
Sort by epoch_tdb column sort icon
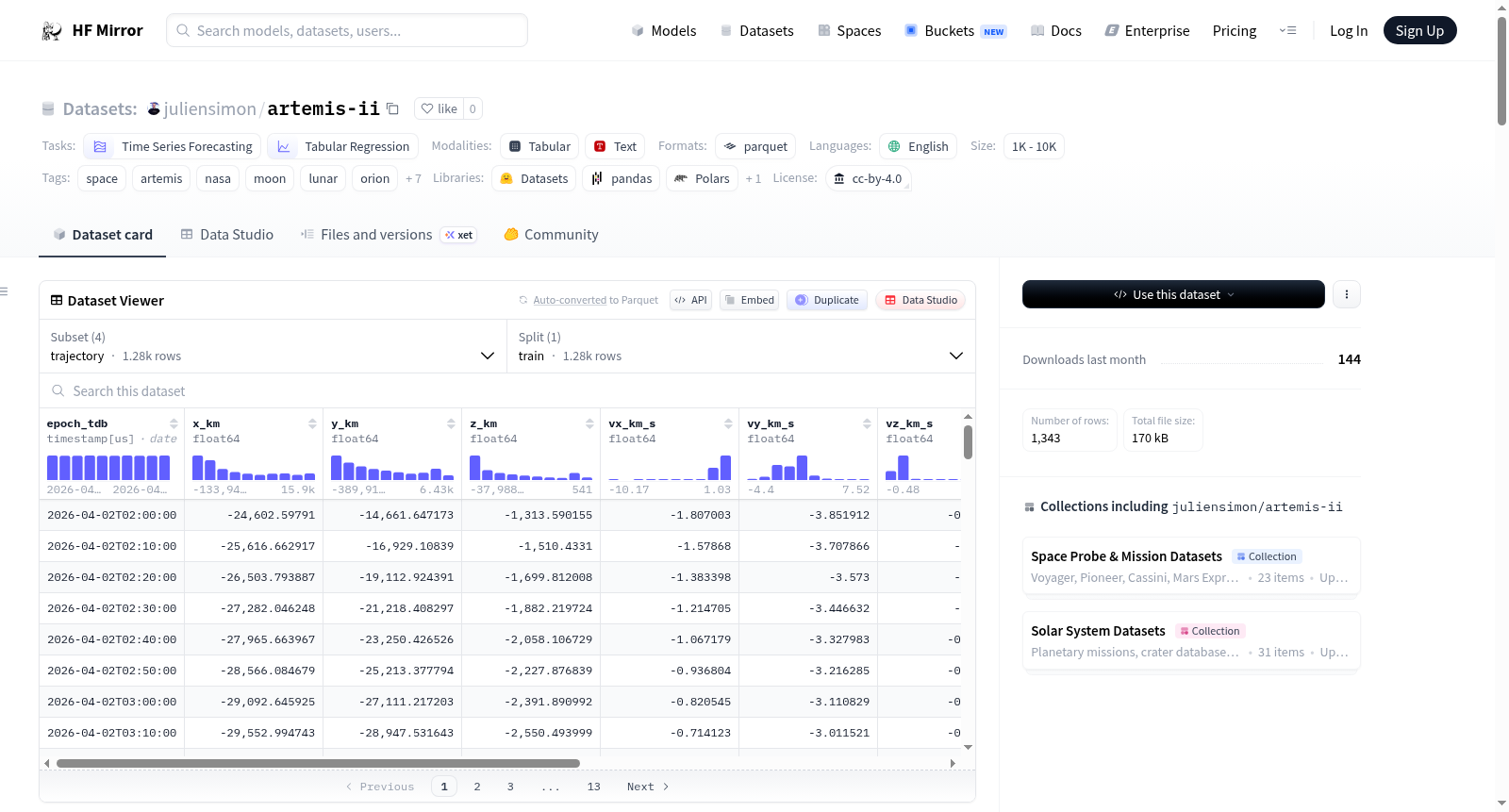point(174,423)
